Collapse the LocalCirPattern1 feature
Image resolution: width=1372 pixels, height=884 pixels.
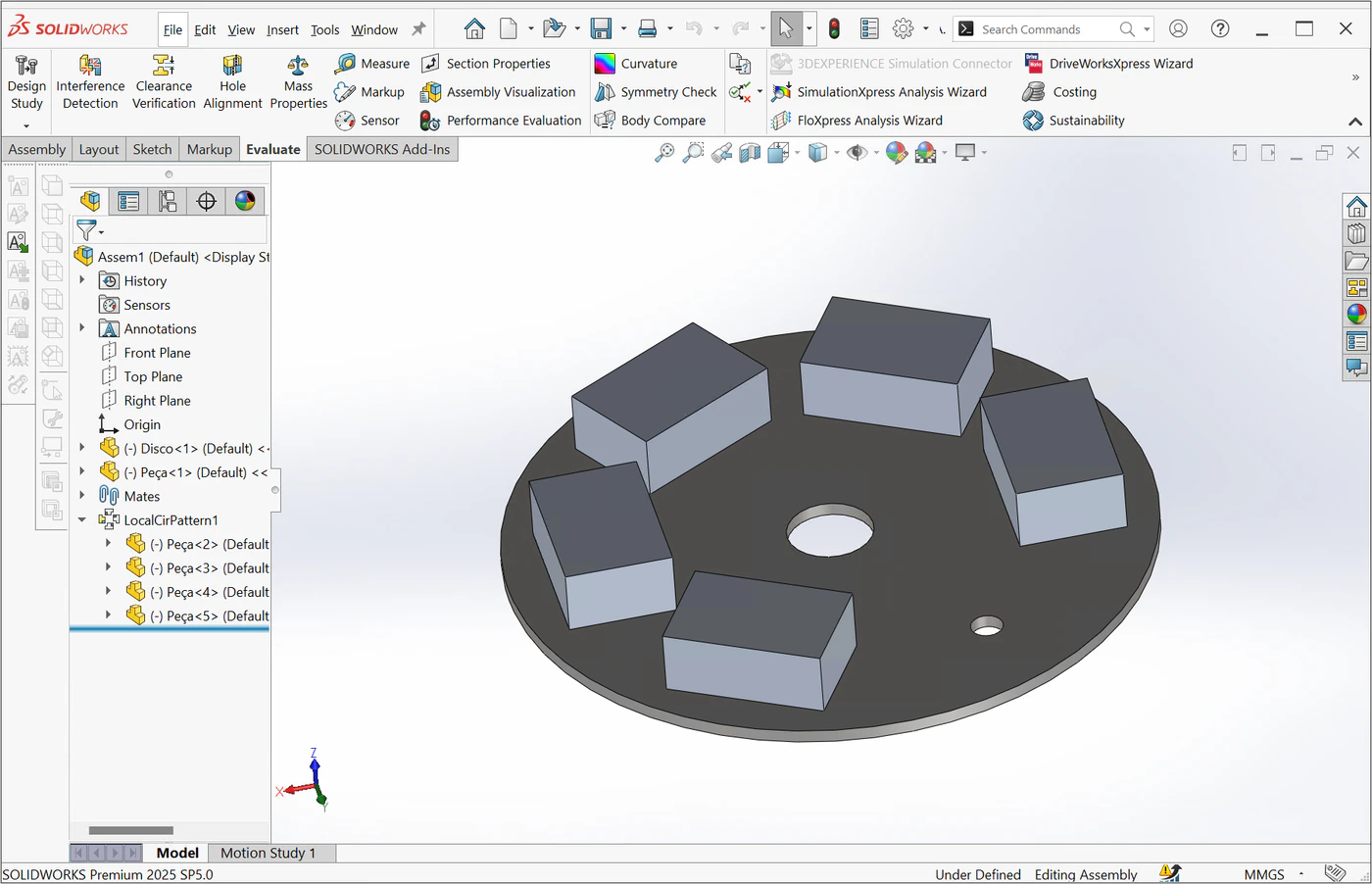[82, 520]
